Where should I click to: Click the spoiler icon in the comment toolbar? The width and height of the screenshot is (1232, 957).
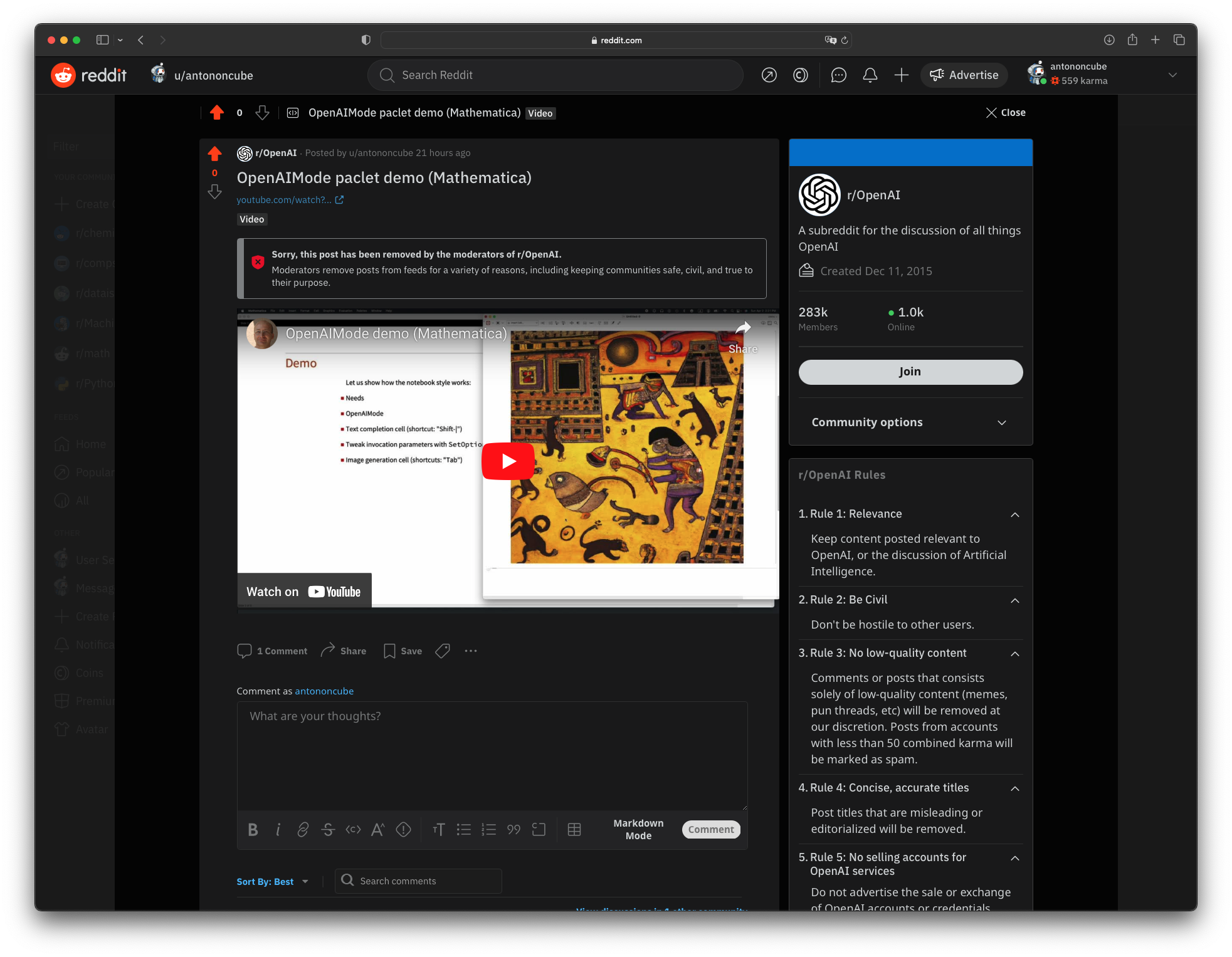click(x=403, y=829)
